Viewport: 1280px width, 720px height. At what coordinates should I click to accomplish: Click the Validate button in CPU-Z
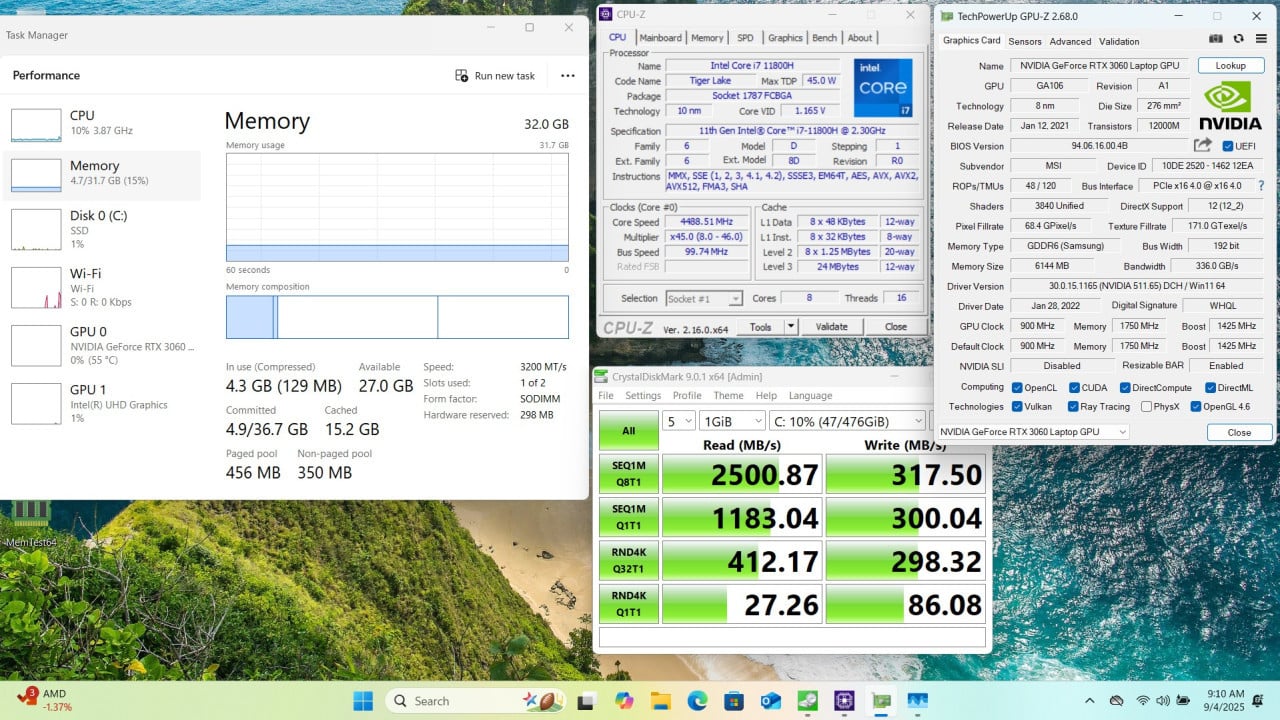click(831, 326)
